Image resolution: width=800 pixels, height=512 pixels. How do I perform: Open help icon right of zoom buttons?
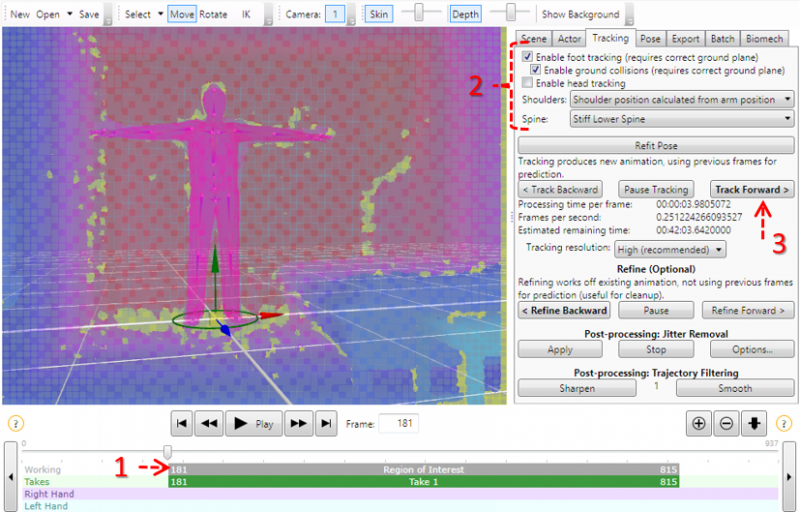784,423
